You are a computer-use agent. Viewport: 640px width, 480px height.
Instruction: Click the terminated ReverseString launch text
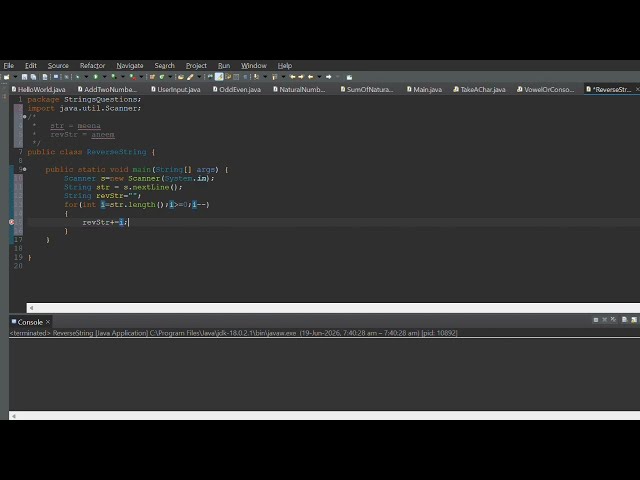[233, 333]
